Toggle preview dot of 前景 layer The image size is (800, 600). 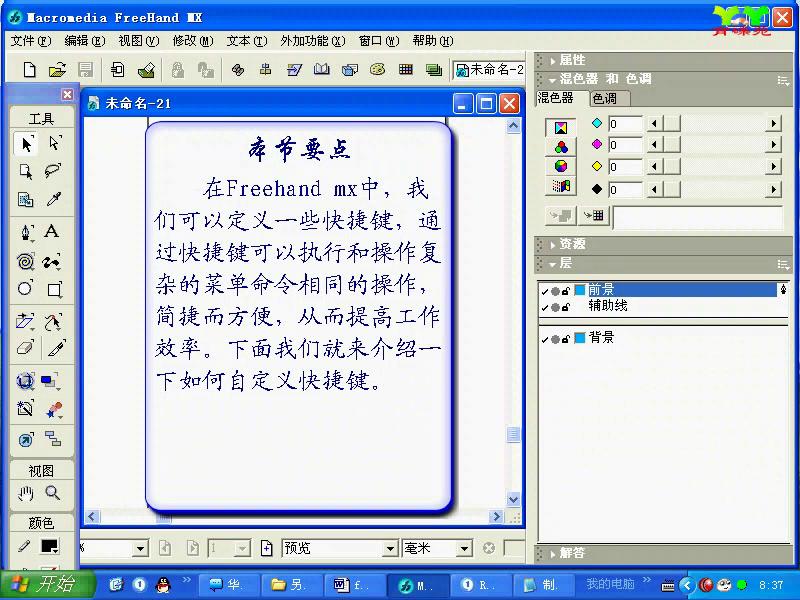(555, 292)
